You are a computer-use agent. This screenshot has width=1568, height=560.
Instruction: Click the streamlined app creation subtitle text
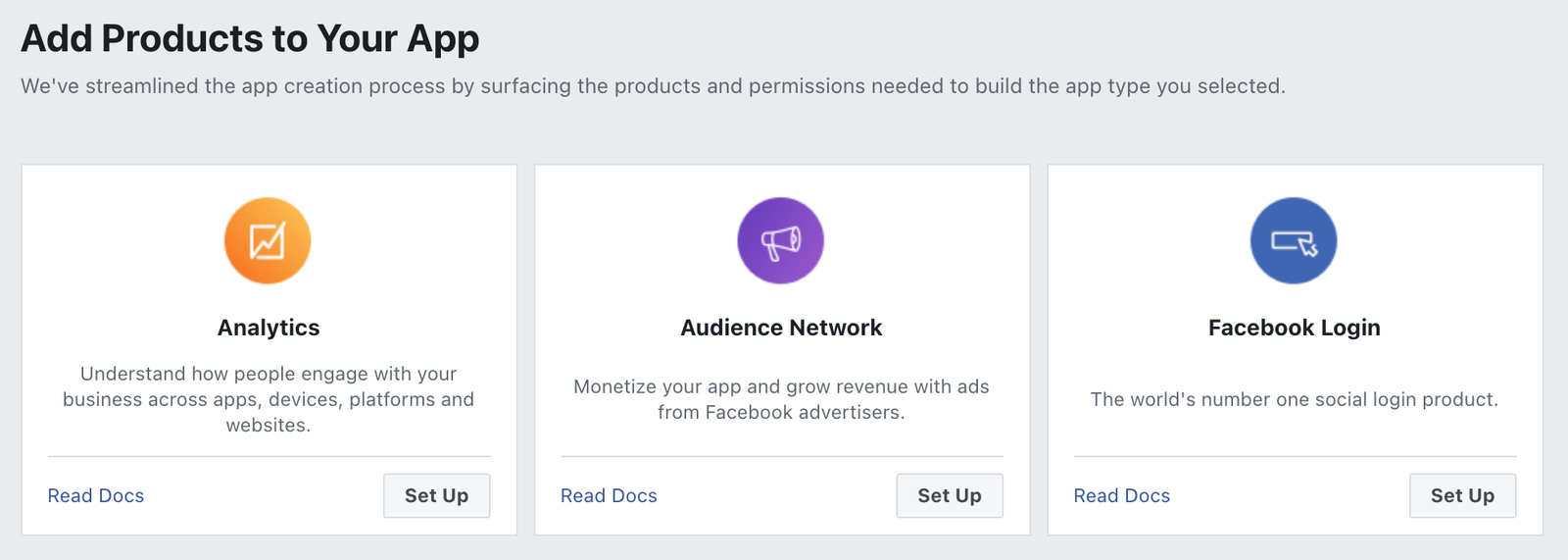tap(653, 86)
